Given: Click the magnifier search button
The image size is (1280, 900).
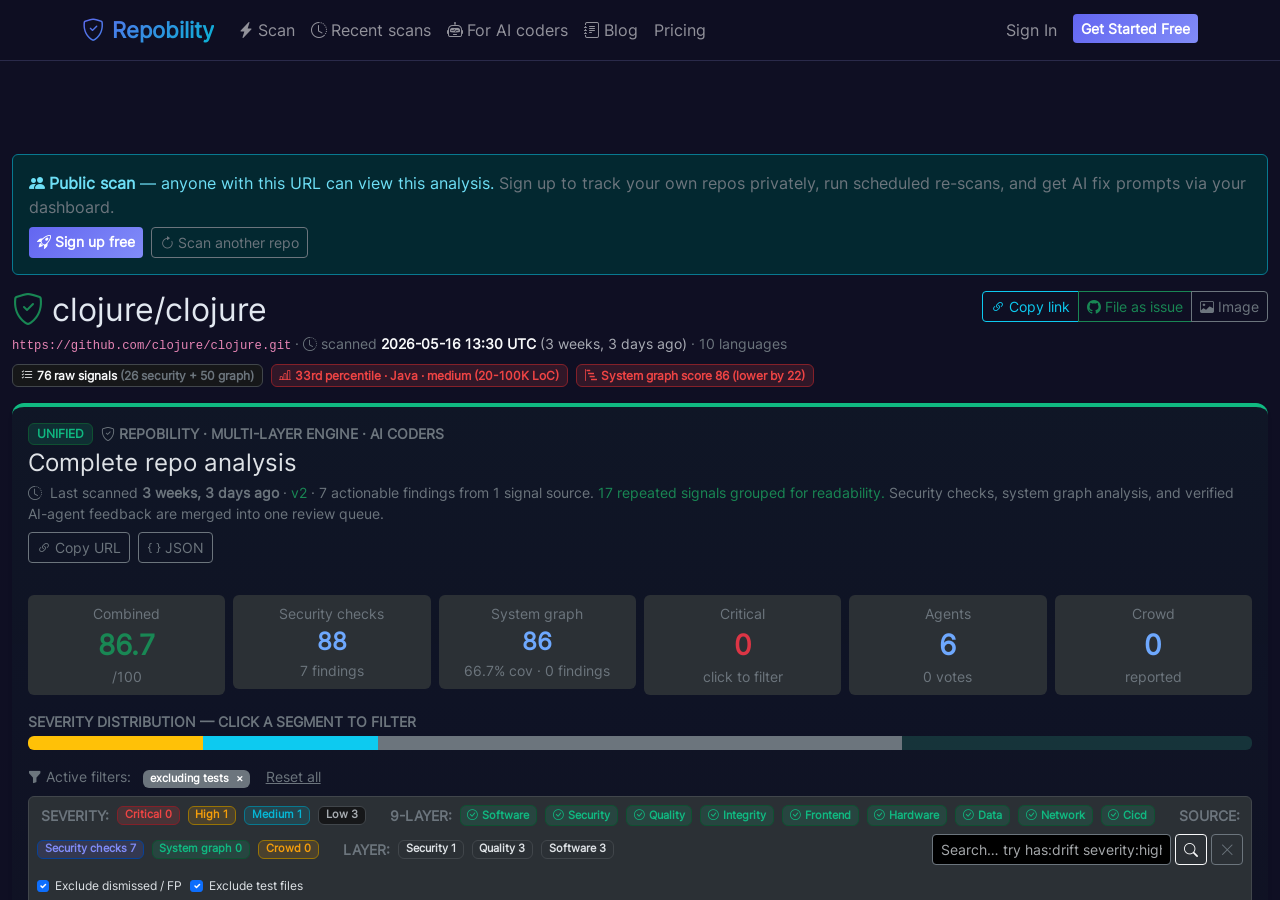Looking at the screenshot, I should tap(1191, 849).
